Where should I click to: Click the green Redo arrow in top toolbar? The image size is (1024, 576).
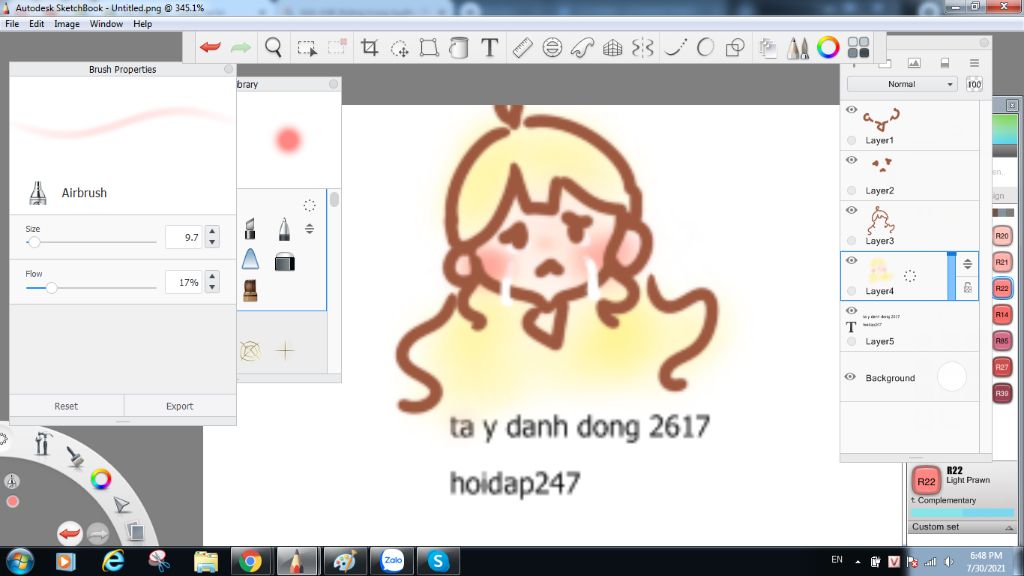point(241,48)
